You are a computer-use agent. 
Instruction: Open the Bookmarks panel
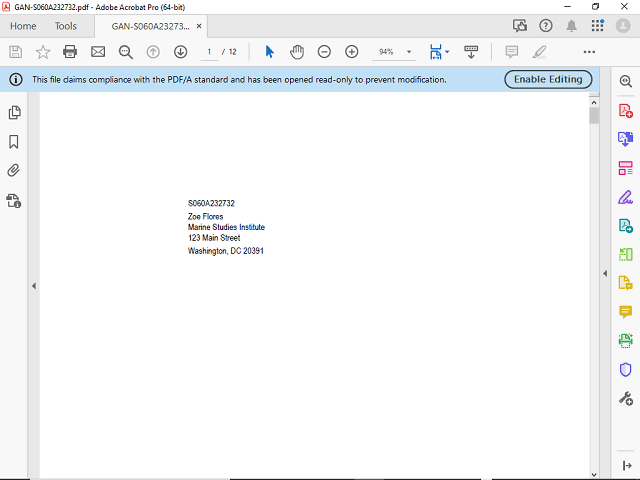[14, 142]
